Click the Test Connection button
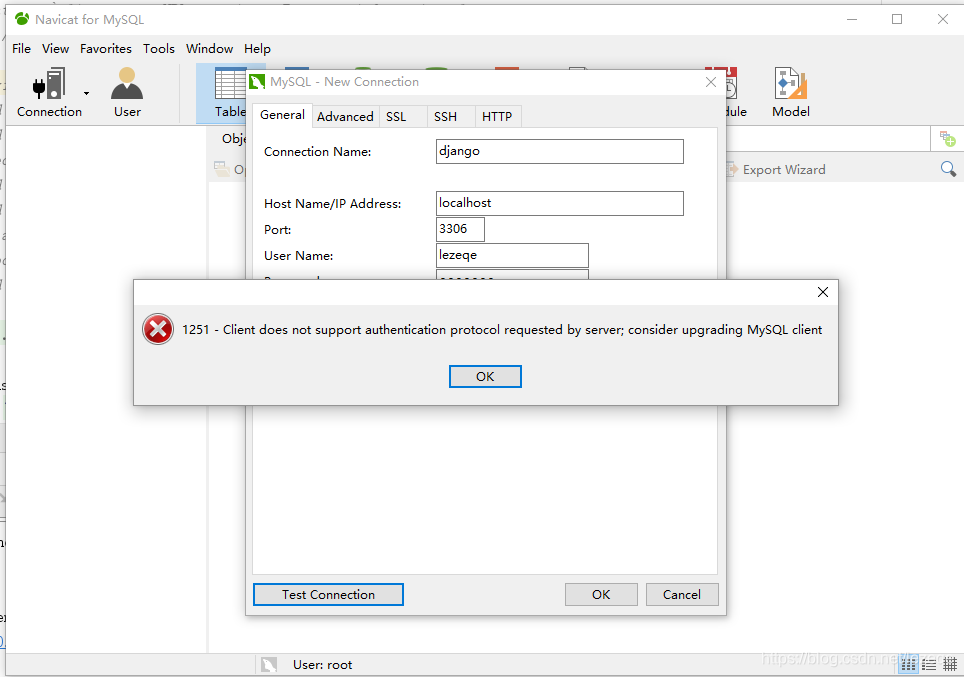Image resolution: width=964 pixels, height=677 pixels. [x=327, y=594]
